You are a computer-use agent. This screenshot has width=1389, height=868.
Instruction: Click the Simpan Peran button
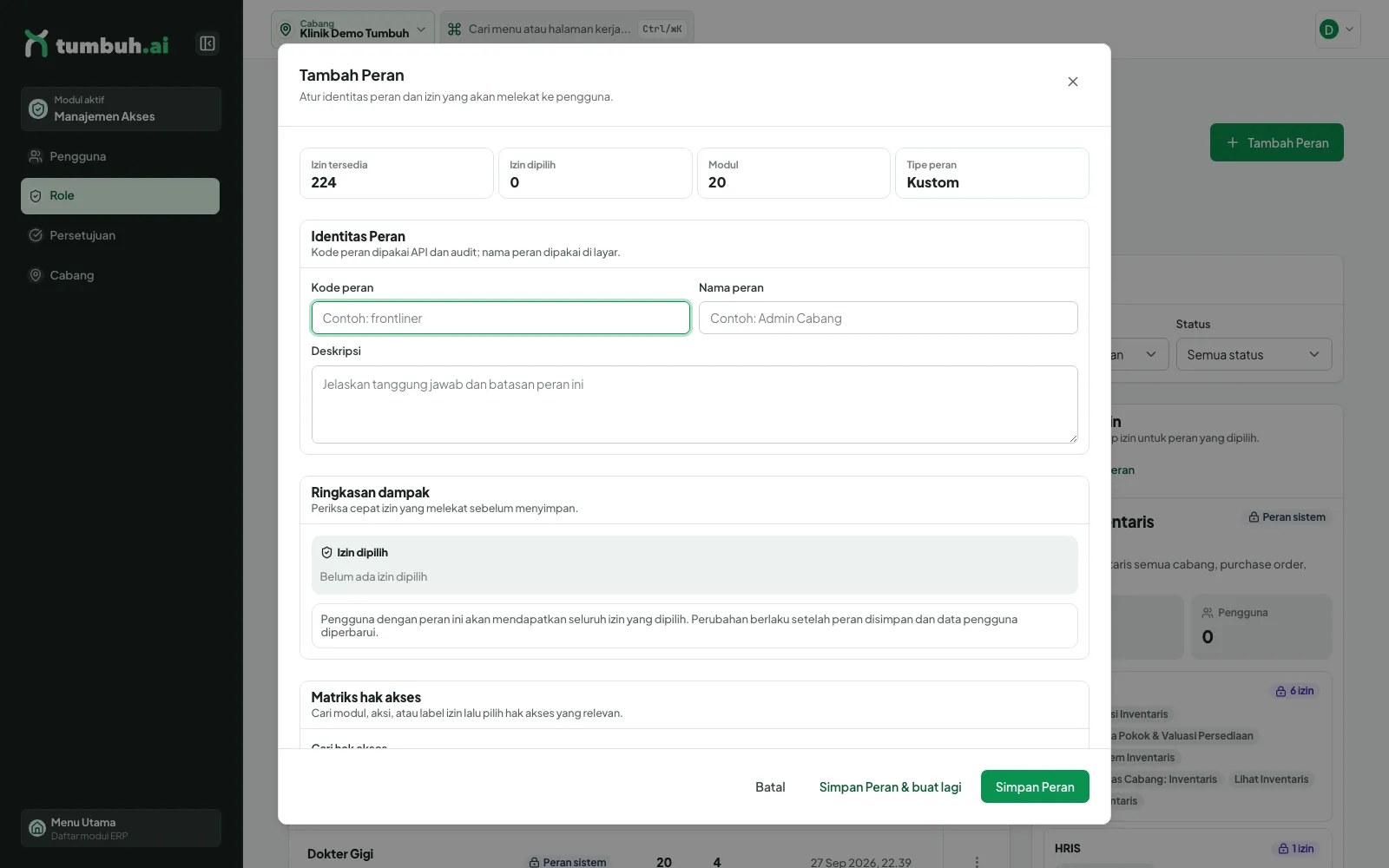1035,786
